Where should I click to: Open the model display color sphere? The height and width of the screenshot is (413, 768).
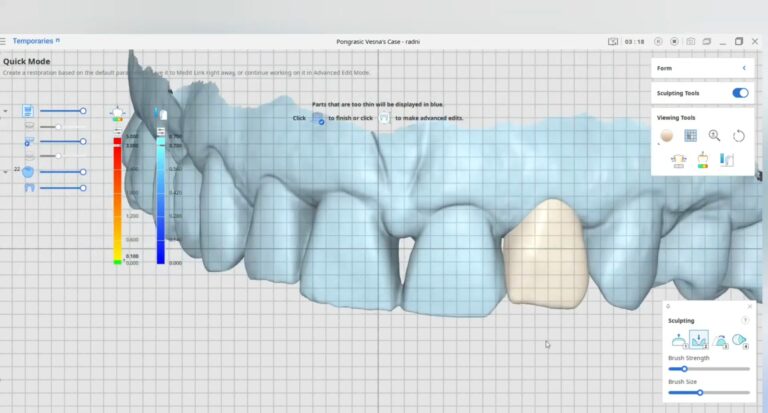click(667, 136)
